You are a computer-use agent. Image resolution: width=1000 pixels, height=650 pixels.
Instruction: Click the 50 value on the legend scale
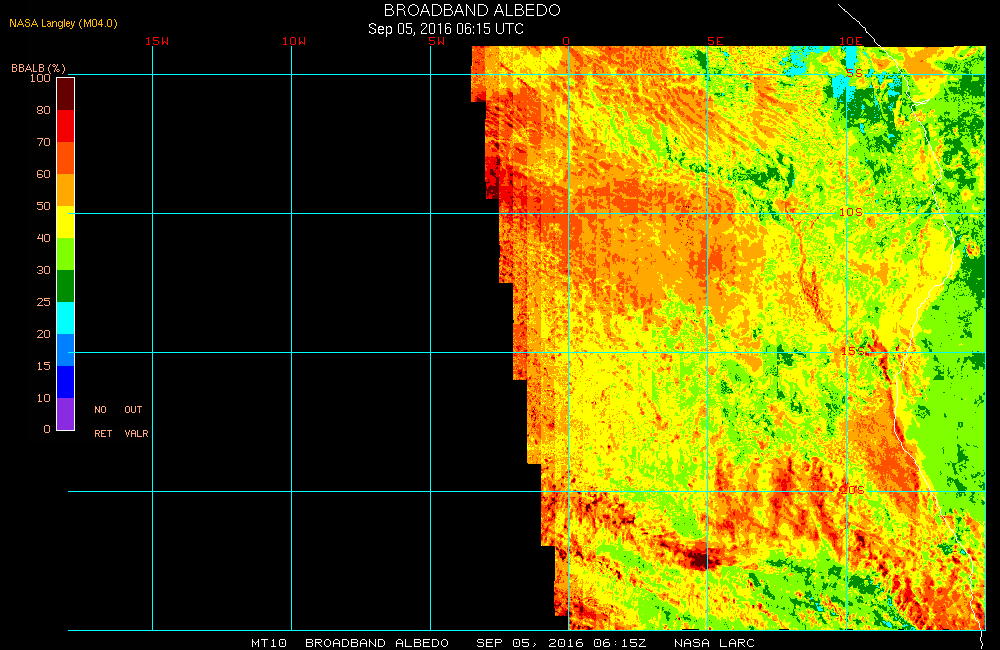tap(43, 205)
